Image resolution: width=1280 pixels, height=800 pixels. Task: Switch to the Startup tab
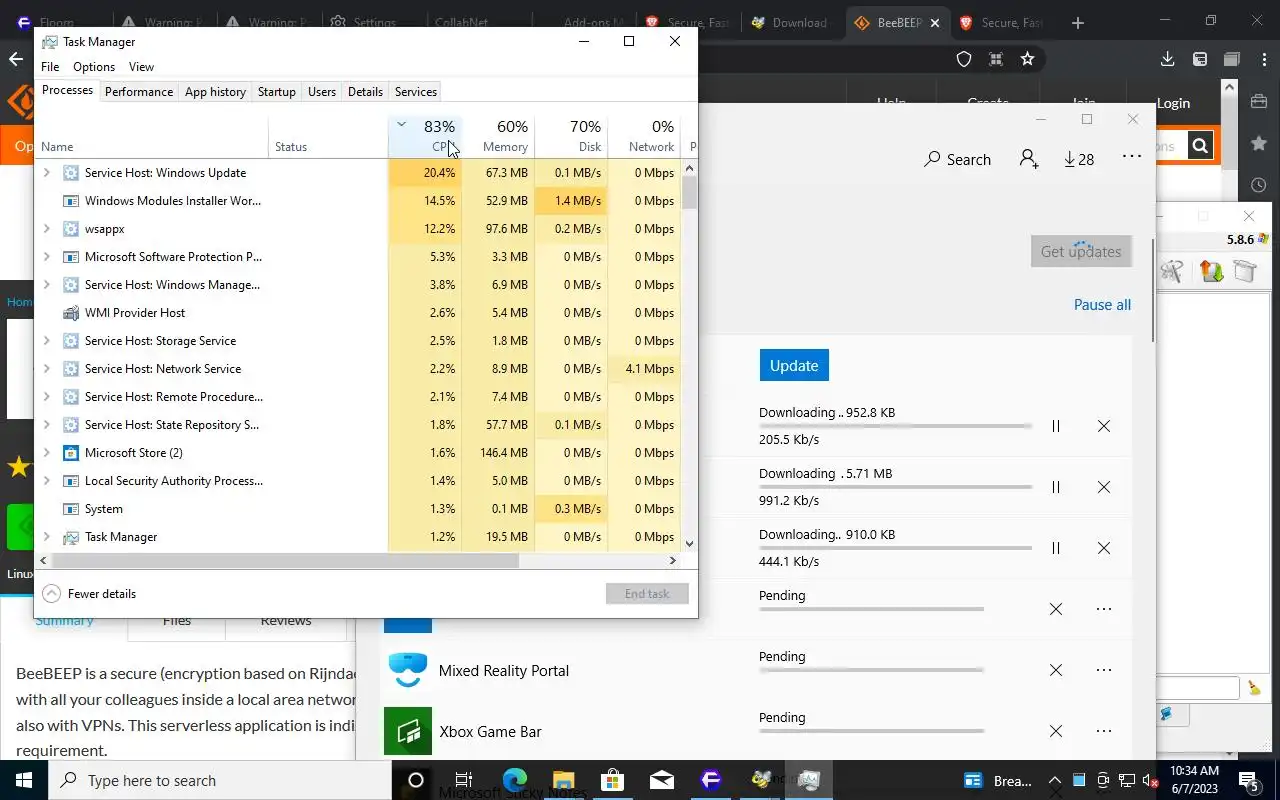tap(277, 92)
